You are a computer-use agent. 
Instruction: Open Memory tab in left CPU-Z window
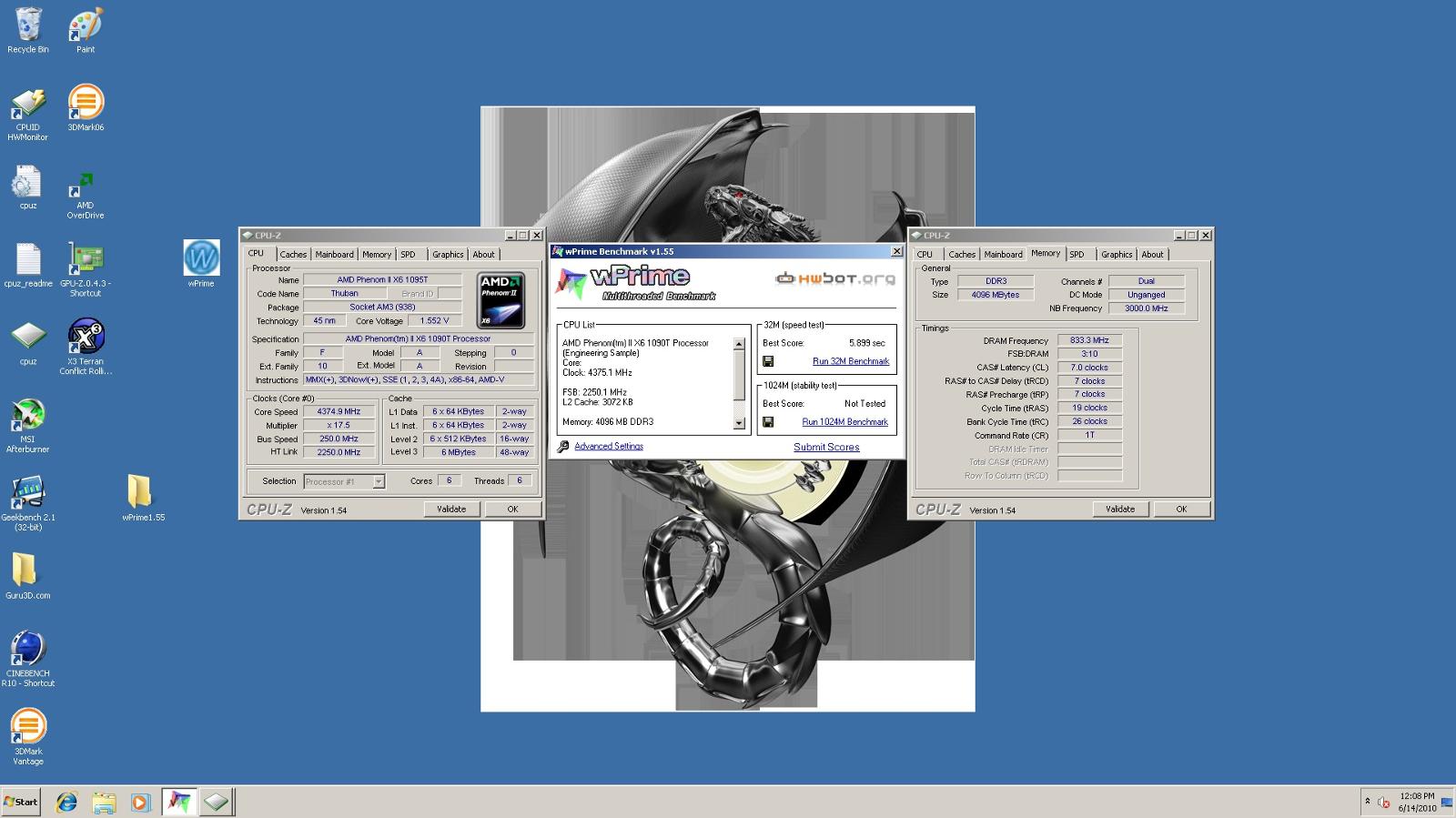377,255
